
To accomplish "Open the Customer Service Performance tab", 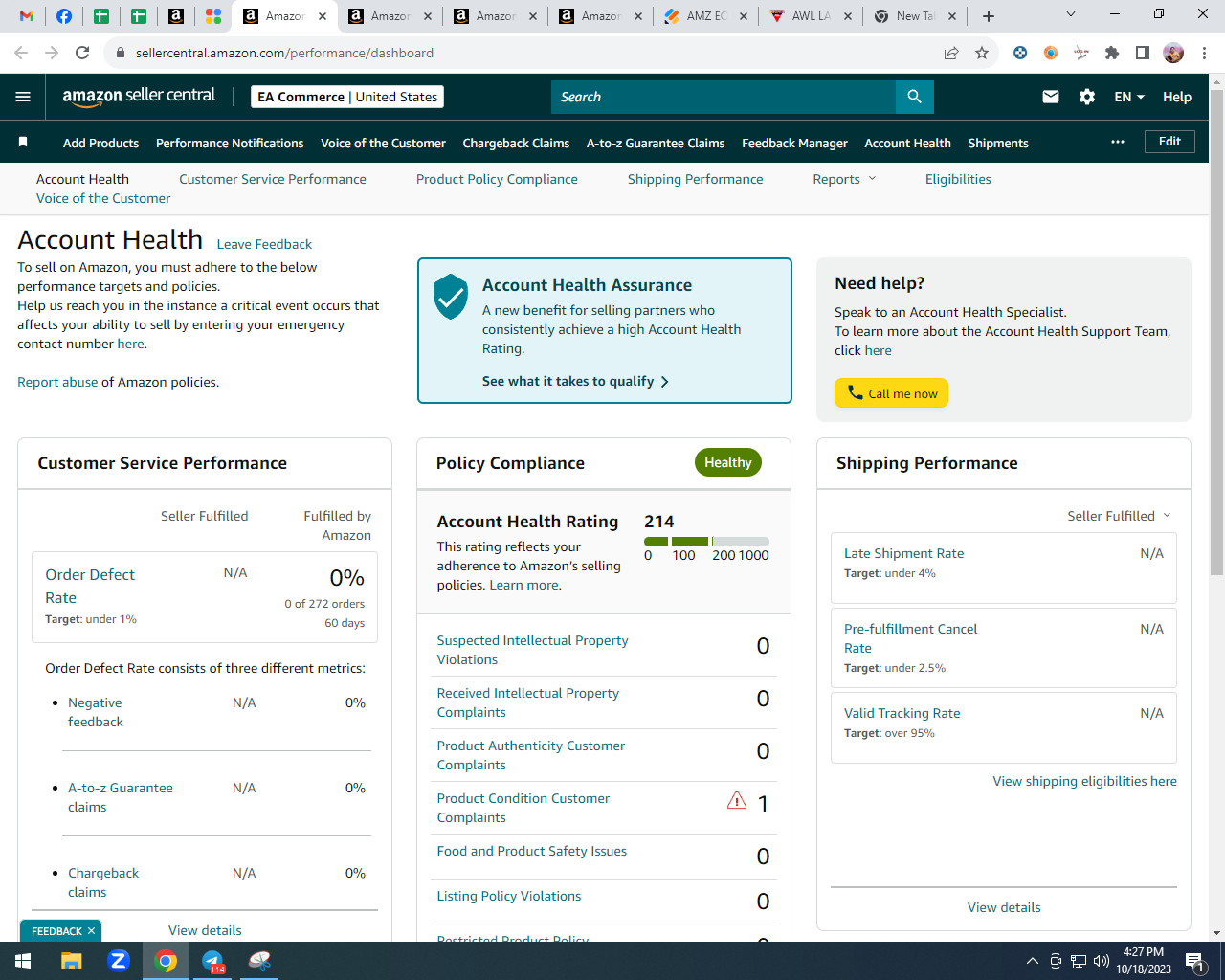I will pos(273,179).
